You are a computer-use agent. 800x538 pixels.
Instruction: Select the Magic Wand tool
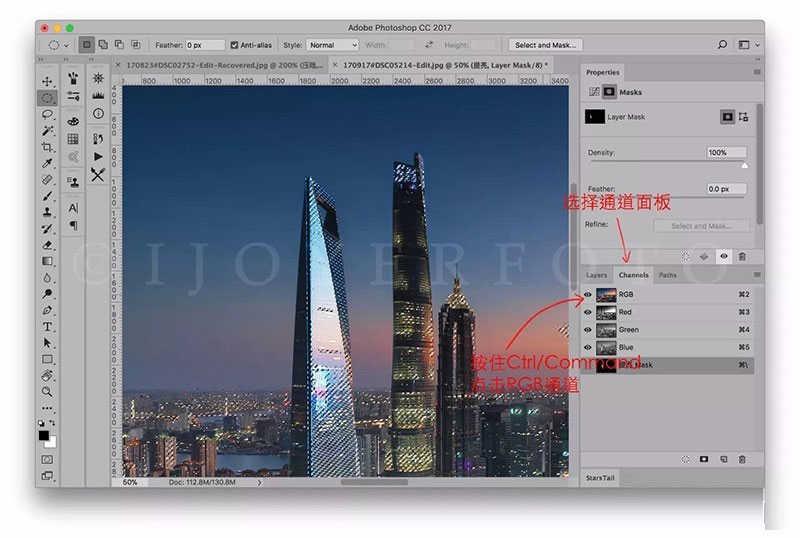coord(47,131)
